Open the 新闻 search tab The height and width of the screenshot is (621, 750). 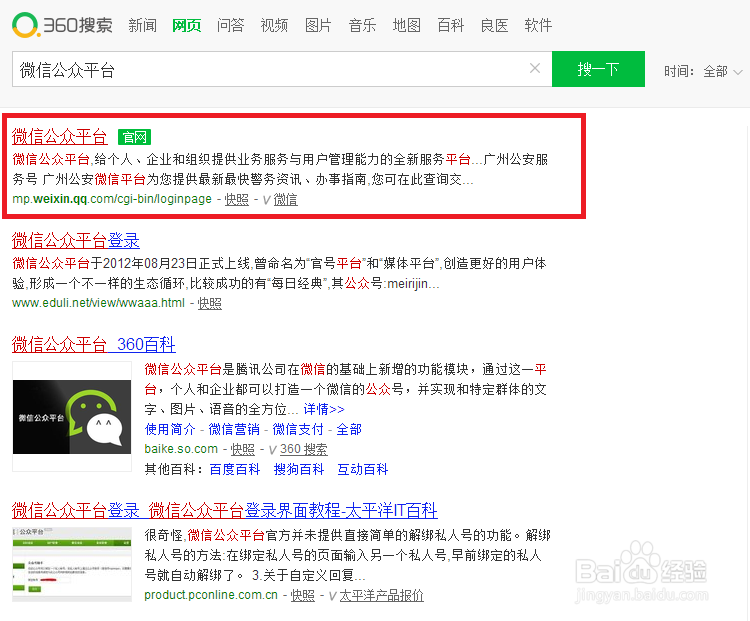(143, 25)
